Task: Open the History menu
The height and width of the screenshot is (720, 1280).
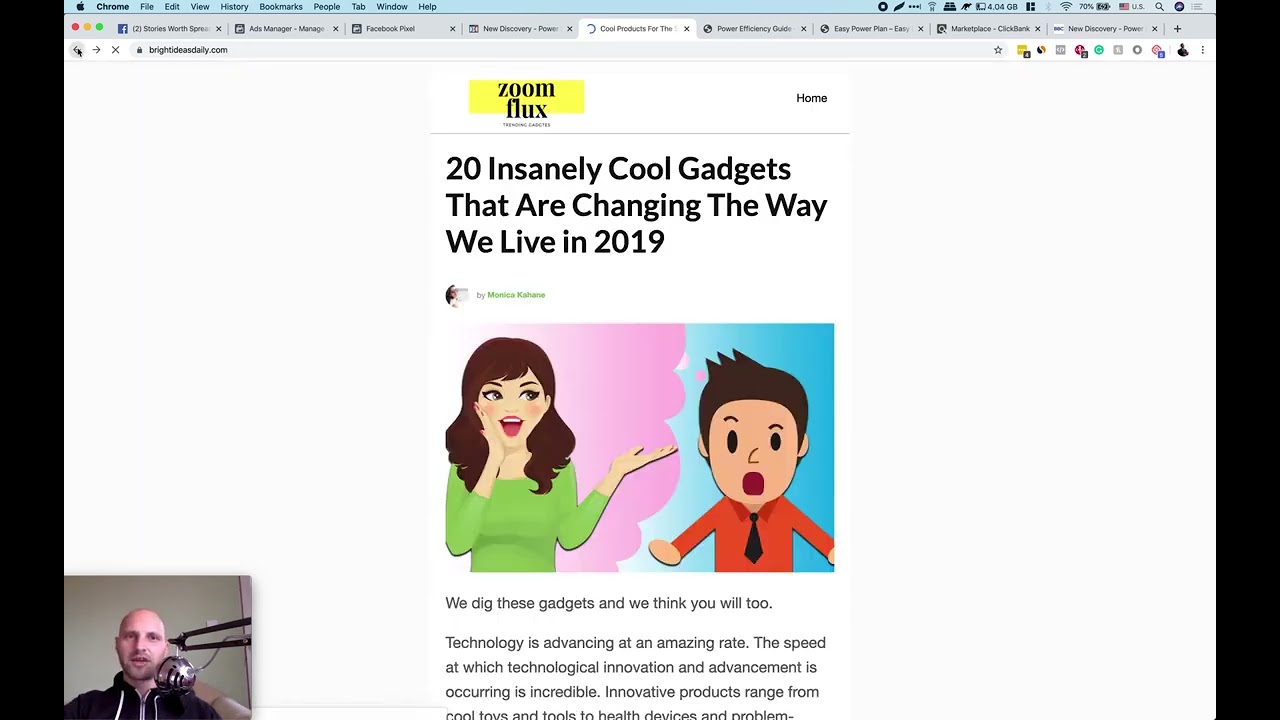Action: point(234,7)
